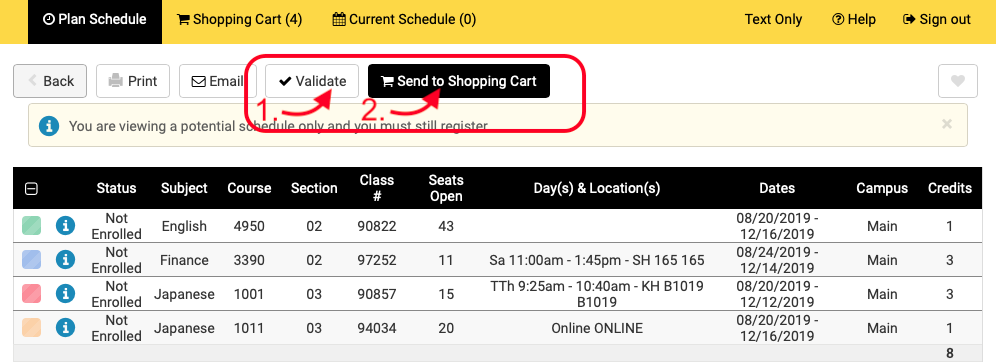Select orange swatch for Japanese 1011
Screen dimensions: 996x362
click(32, 328)
